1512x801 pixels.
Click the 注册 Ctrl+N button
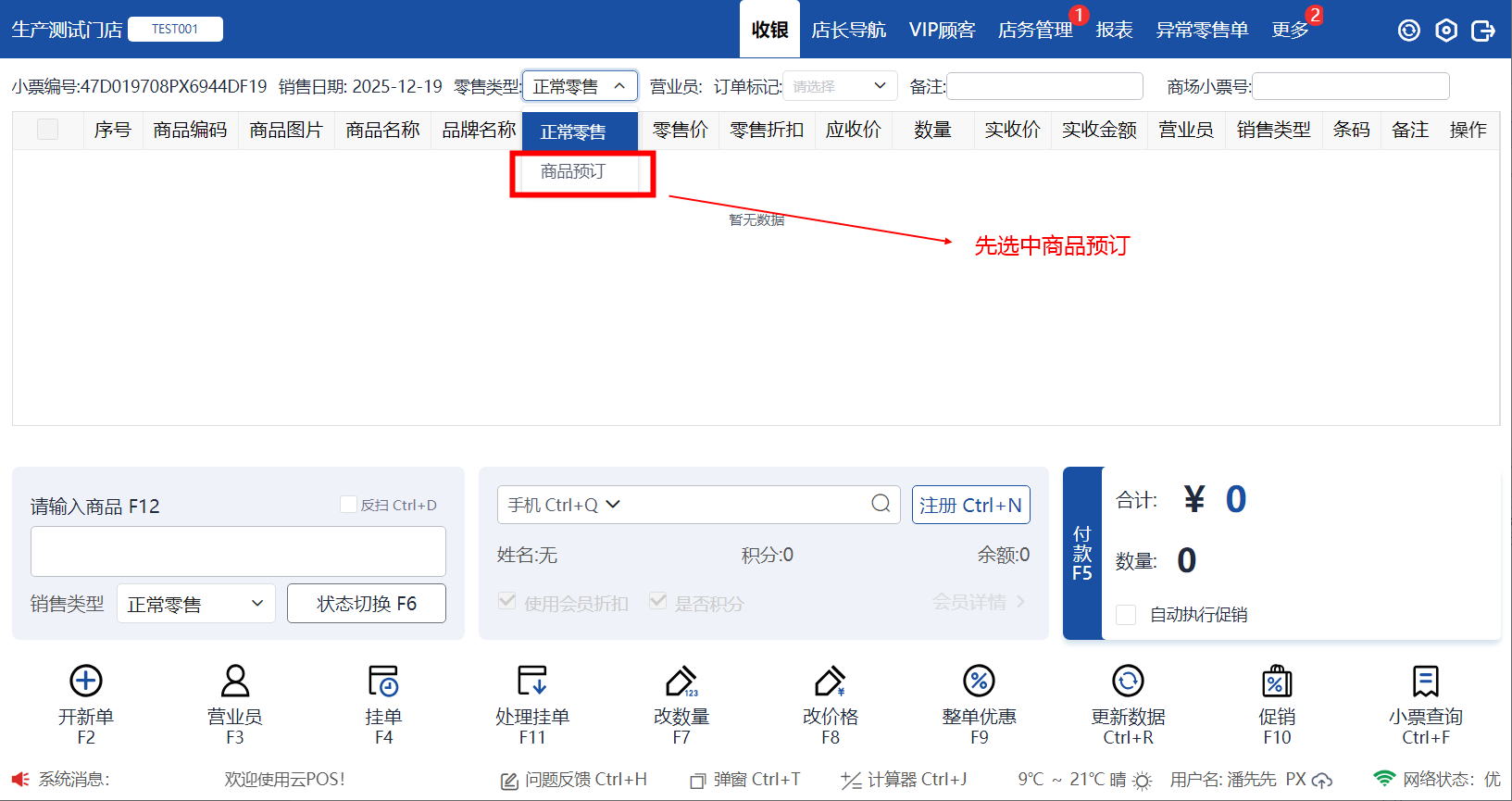tap(970, 505)
